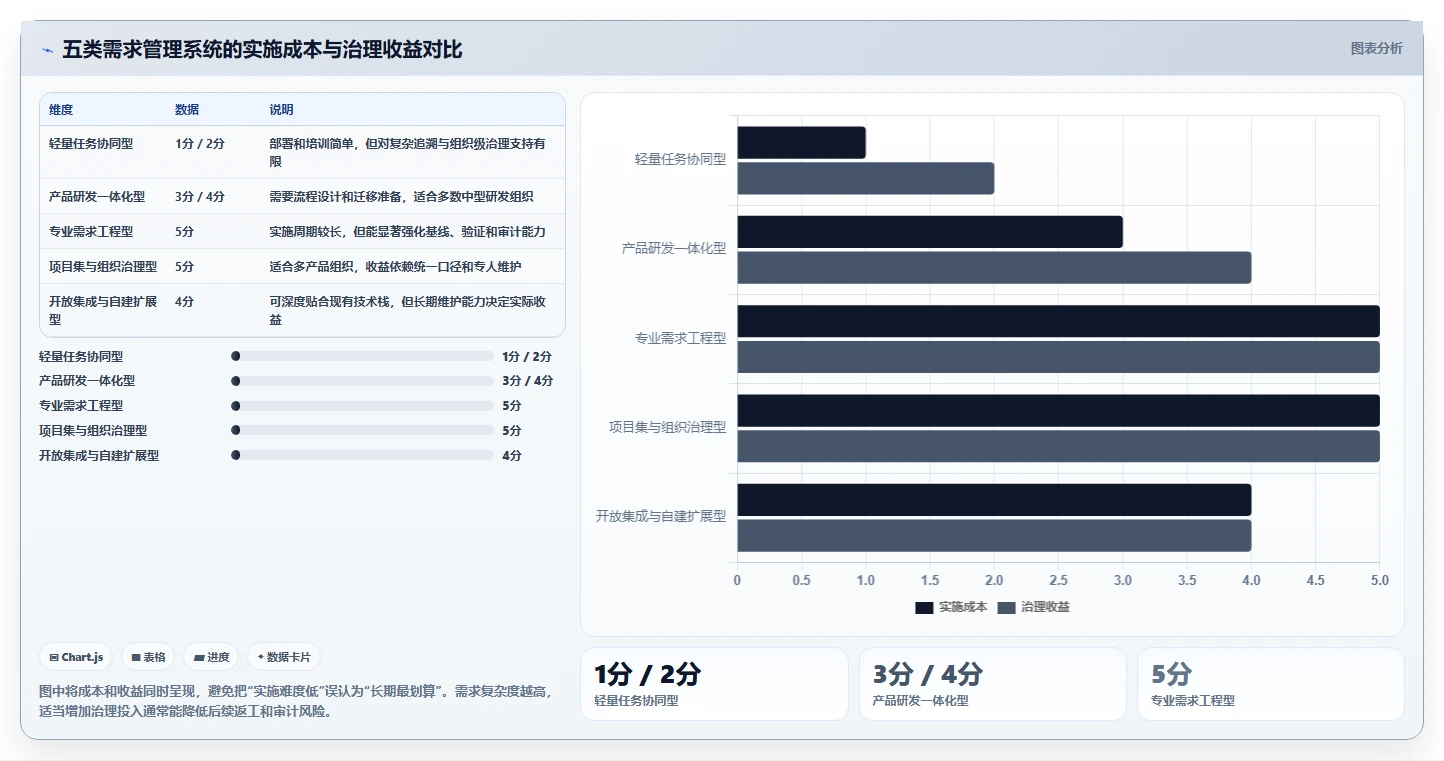Click the 实施成本 bar for 轻量任务协同型

pos(801,143)
